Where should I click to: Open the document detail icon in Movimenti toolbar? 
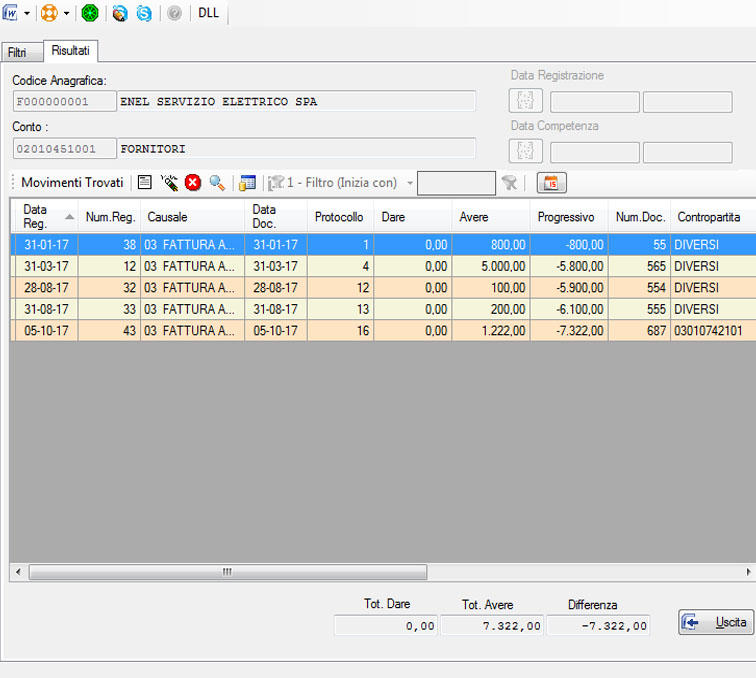pos(145,182)
